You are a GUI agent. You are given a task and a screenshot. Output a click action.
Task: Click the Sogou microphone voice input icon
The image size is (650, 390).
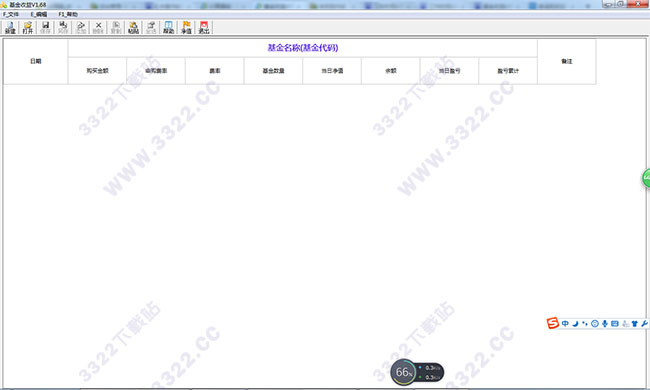point(605,324)
